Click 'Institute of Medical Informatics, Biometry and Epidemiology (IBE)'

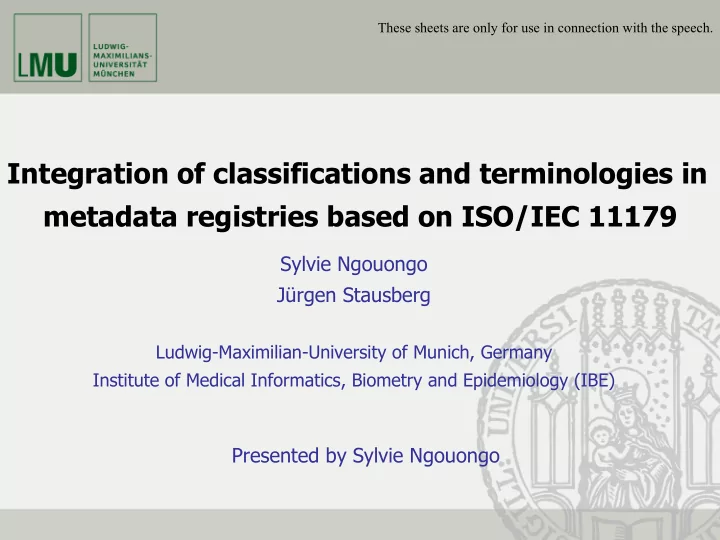(354, 381)
